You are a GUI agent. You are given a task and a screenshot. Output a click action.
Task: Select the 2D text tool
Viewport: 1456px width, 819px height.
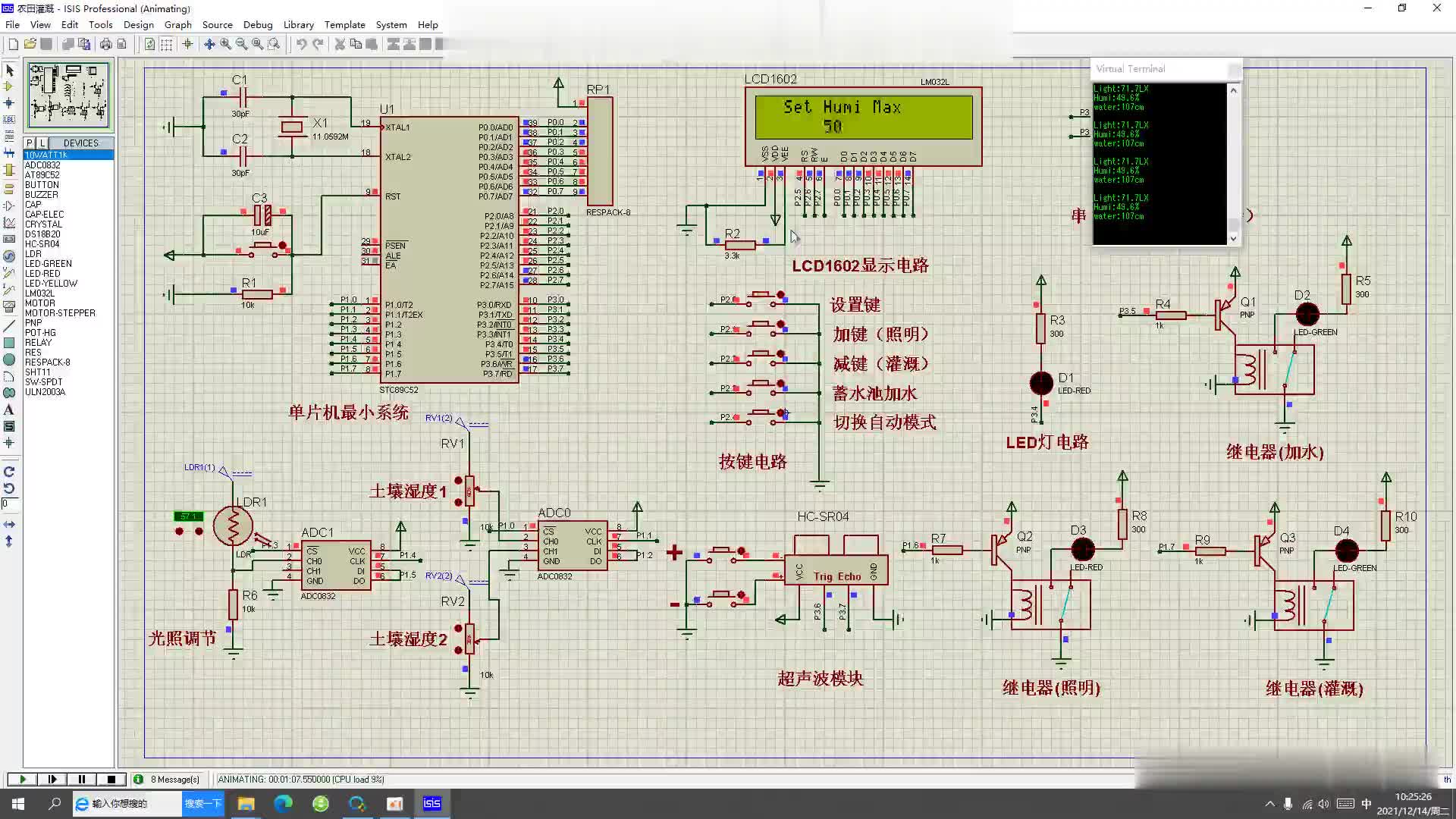point(9,409)
